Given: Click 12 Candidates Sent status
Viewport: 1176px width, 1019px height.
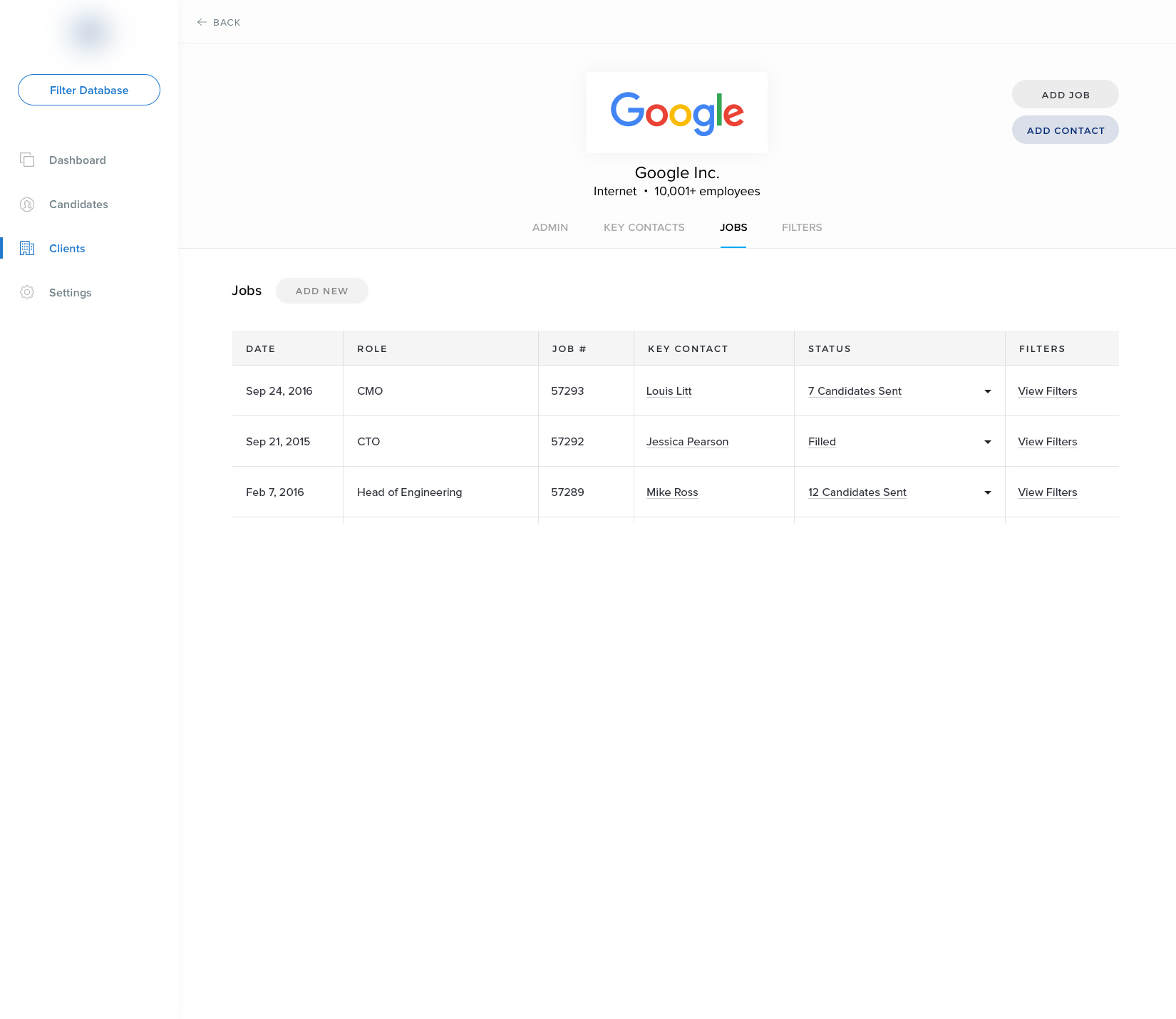Looking at the screenshot, I should tap(857, 492).
